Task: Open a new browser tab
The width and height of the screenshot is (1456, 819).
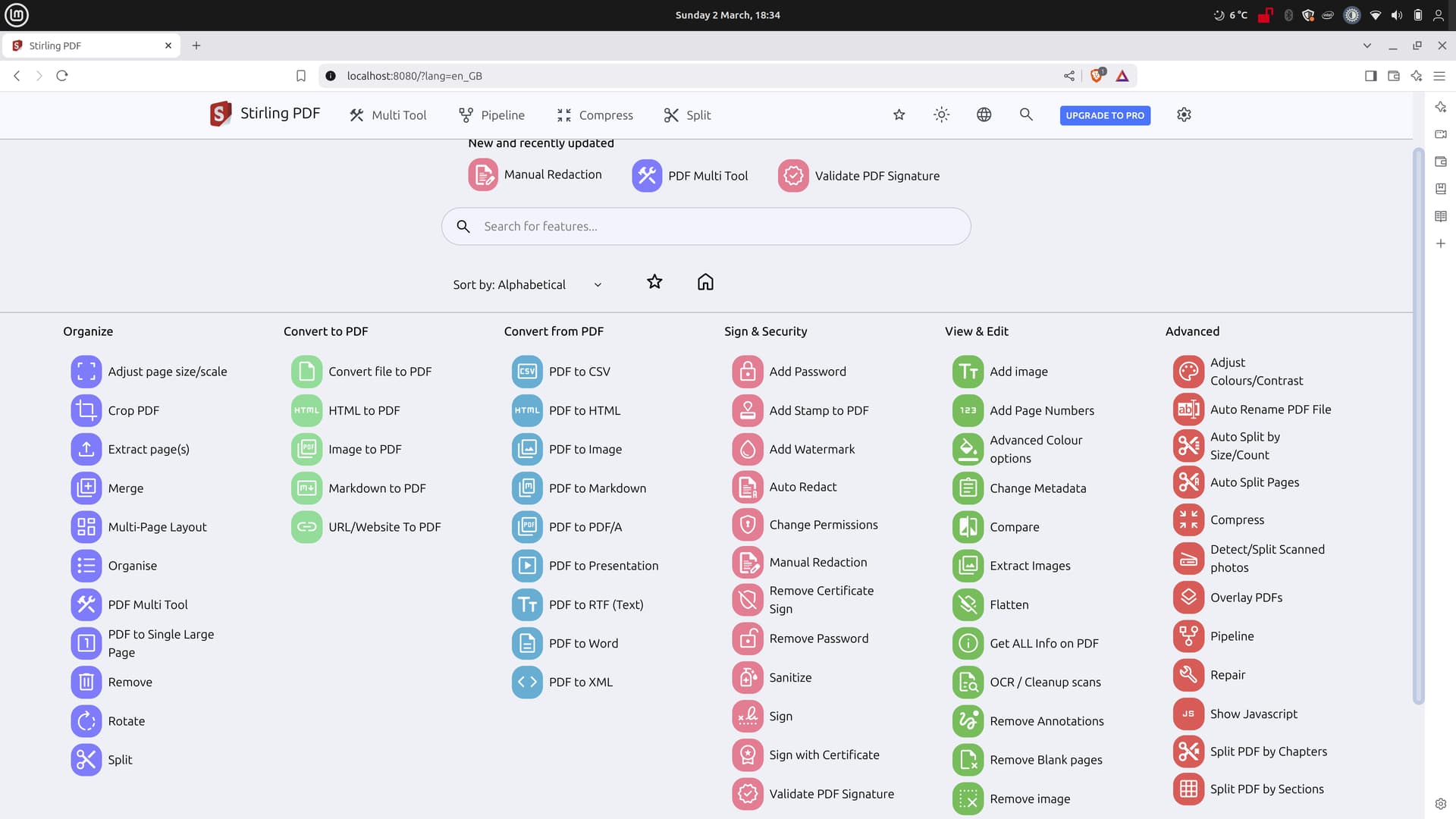Action: pyautogui.click(x=196, y=45)
